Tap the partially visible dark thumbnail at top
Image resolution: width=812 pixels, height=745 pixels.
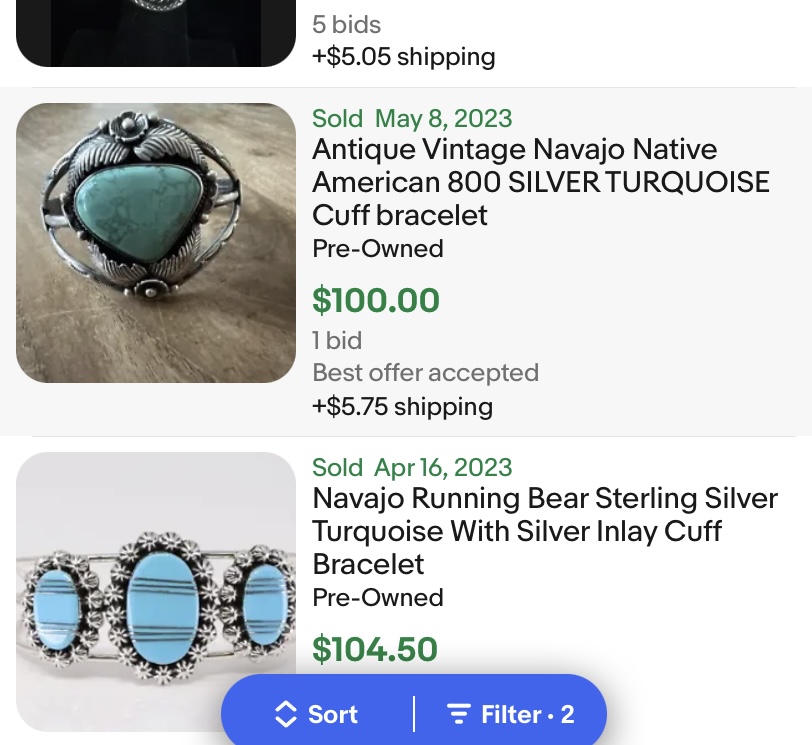[x=156, y=32]
